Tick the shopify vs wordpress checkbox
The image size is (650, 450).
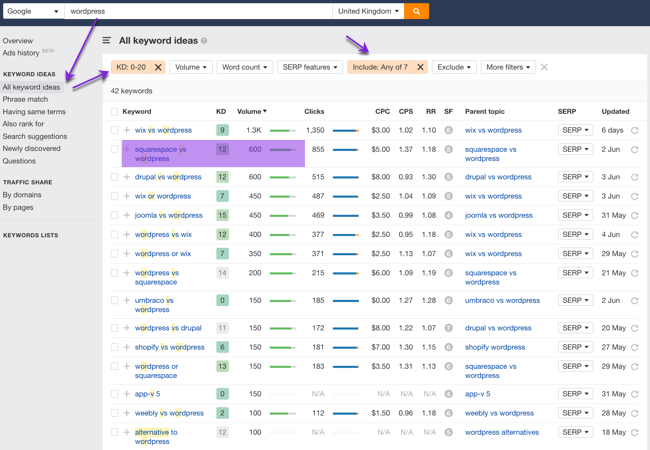114,347
